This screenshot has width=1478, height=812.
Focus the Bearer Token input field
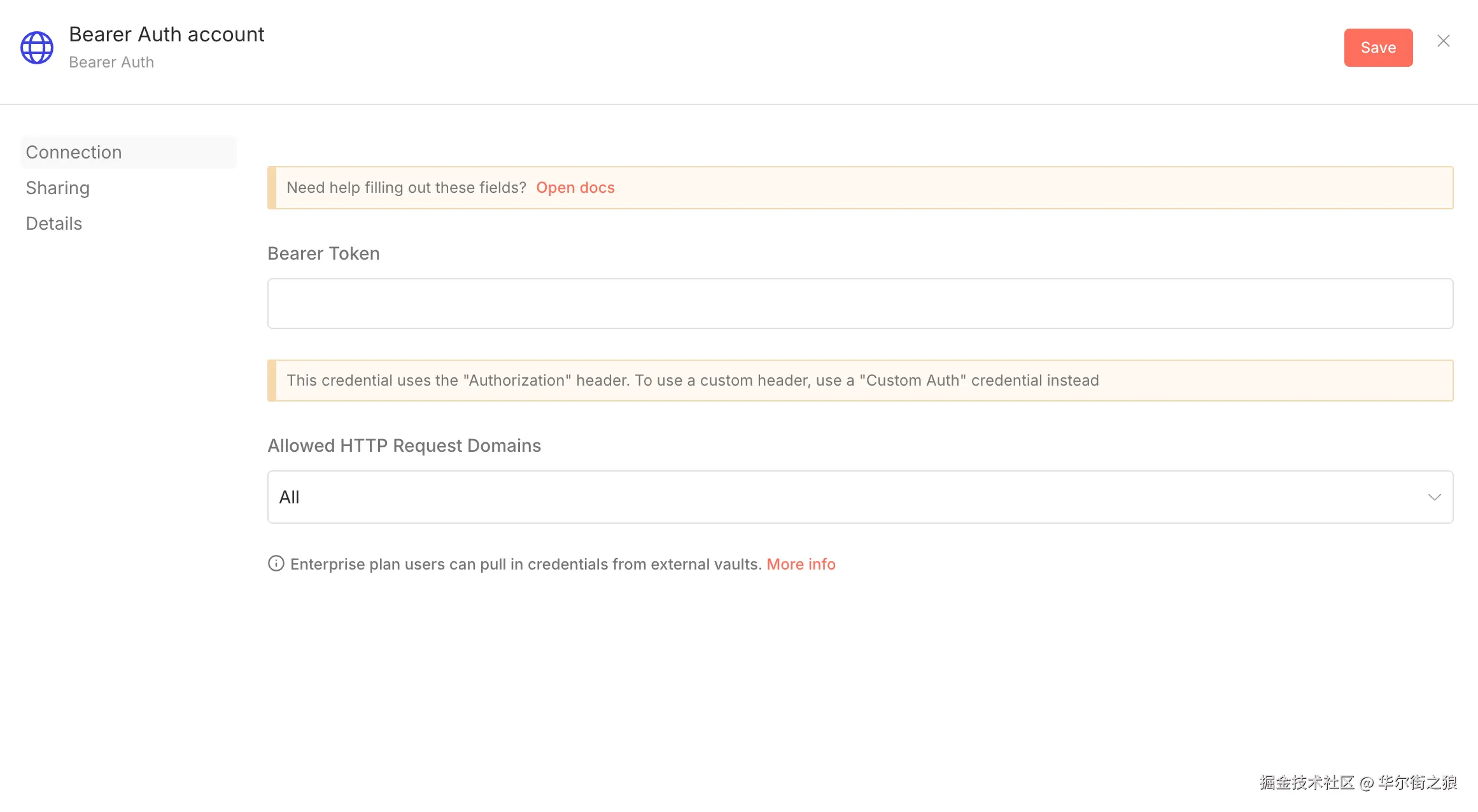(860, 304)
